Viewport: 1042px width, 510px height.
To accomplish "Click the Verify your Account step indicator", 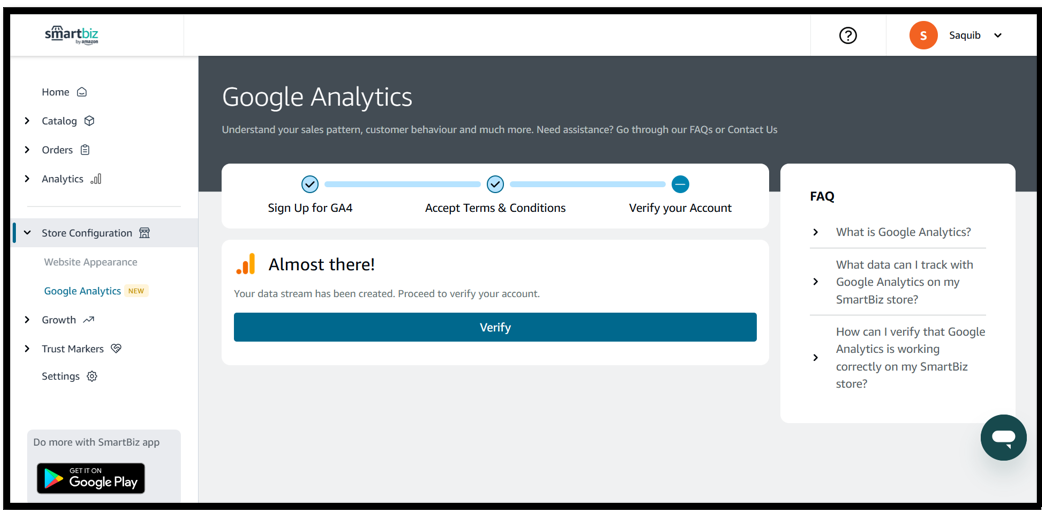I will (x=680, y=184).
